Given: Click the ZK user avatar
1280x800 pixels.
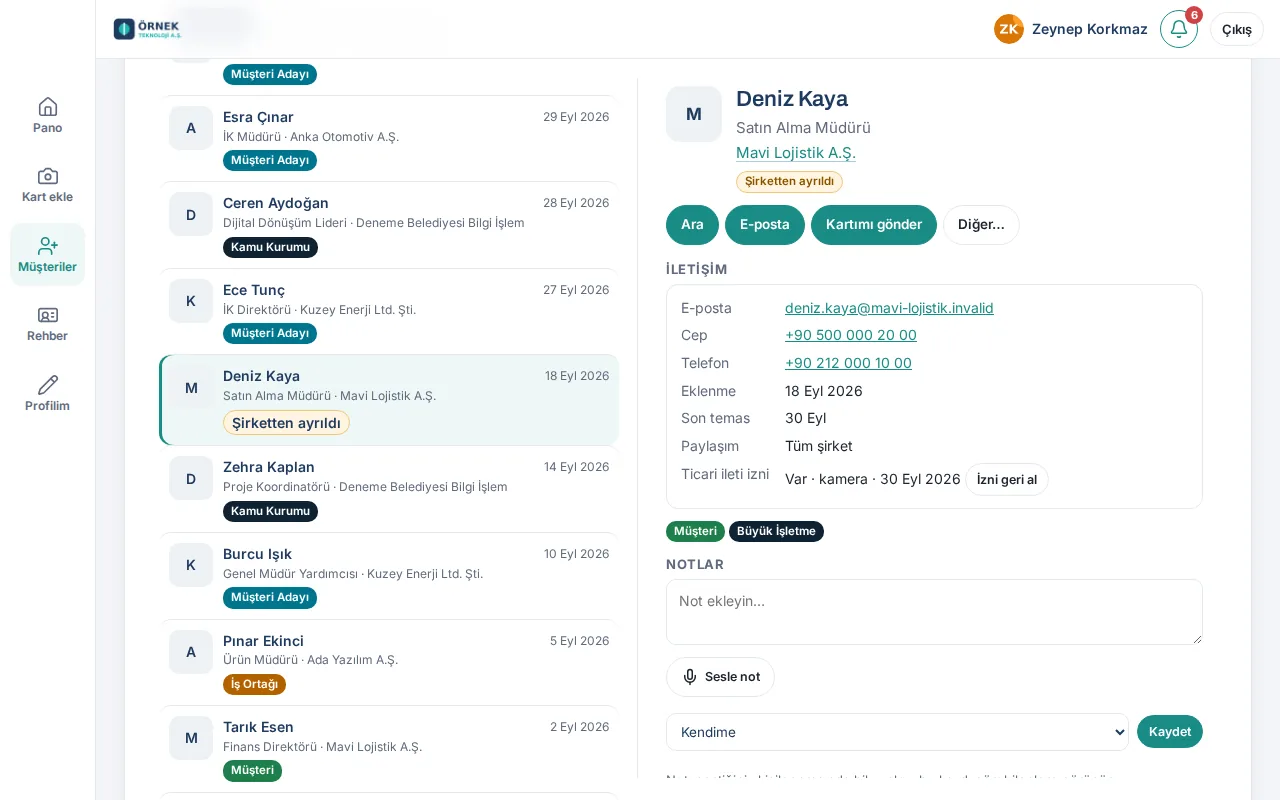Looking at the screenshot, I should [x=1009, y=29].
